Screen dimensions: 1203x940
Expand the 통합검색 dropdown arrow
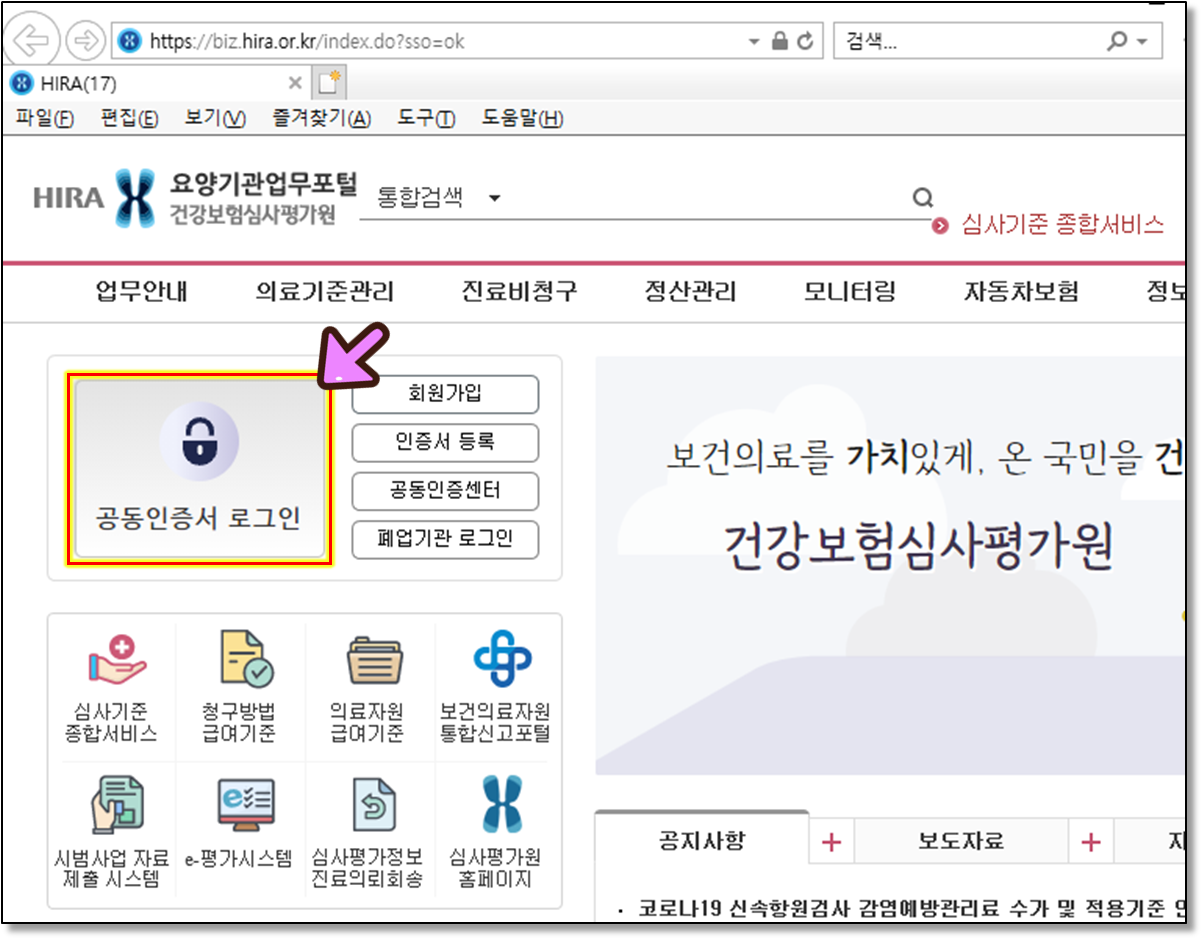(x=494, y=198)
